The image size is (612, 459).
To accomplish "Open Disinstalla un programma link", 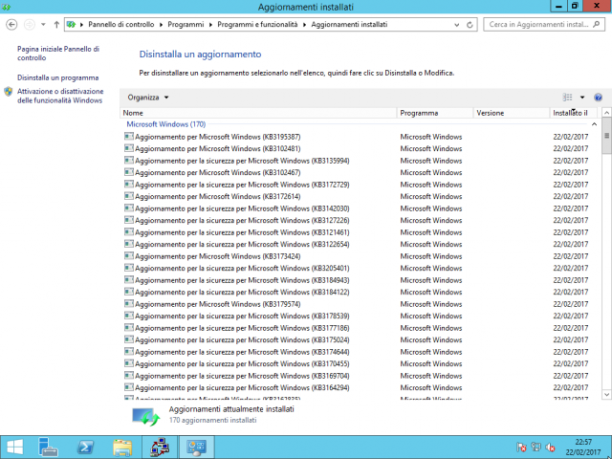I will pyautogui.click(x=58, y=78).
